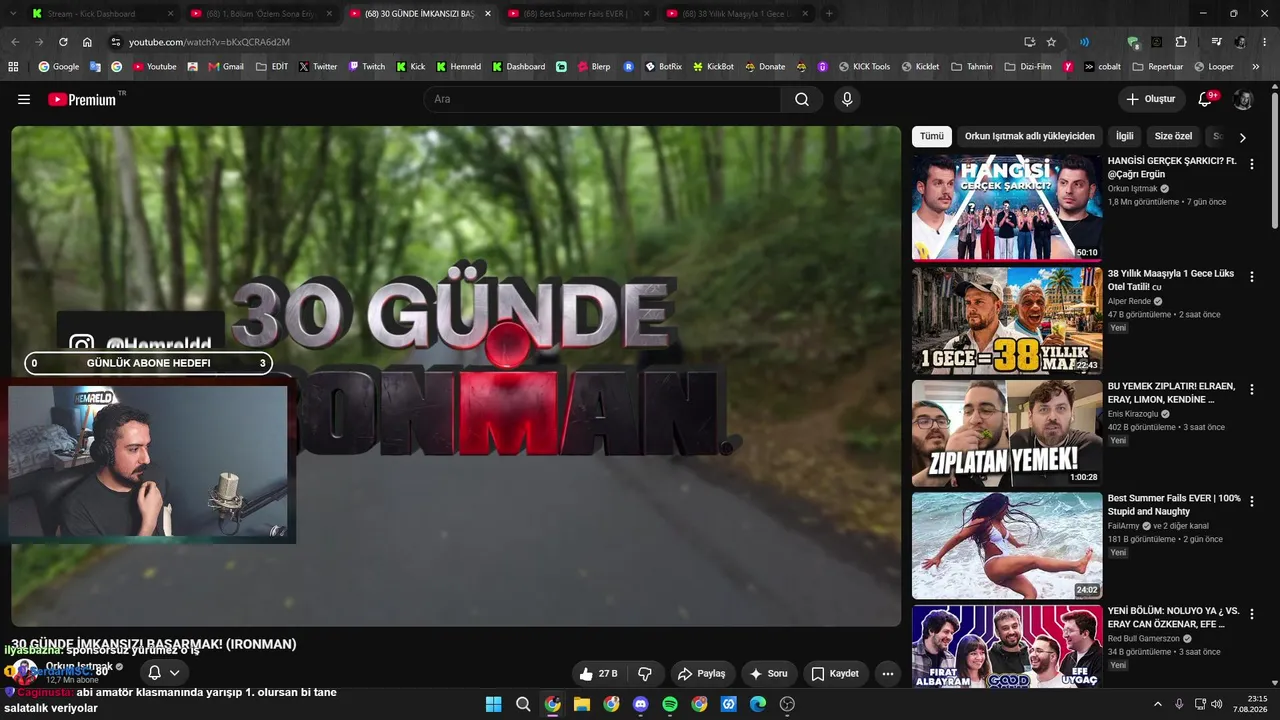Open a new browser tab
Viewport: 1280px width, 720px height.
(x=829, y=14)
